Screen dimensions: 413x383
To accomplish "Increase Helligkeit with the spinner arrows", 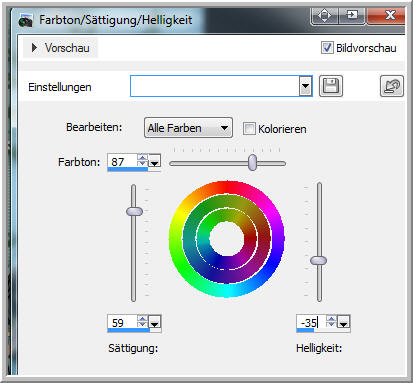I will (x=331, y=319).
